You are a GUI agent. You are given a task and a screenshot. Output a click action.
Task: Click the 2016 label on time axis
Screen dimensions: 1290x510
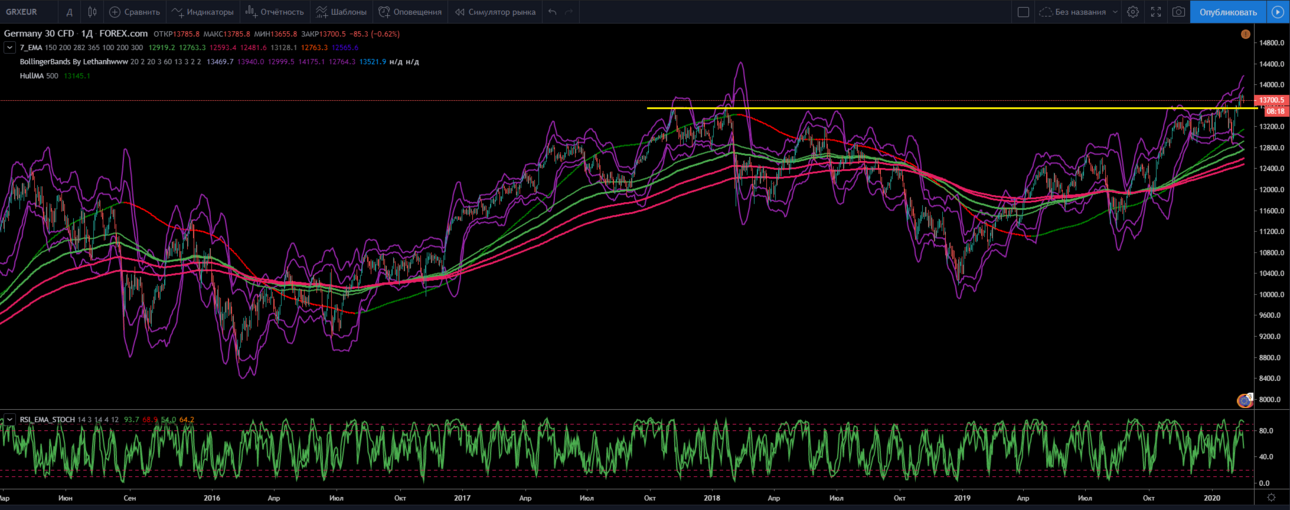tap(212, 496)
